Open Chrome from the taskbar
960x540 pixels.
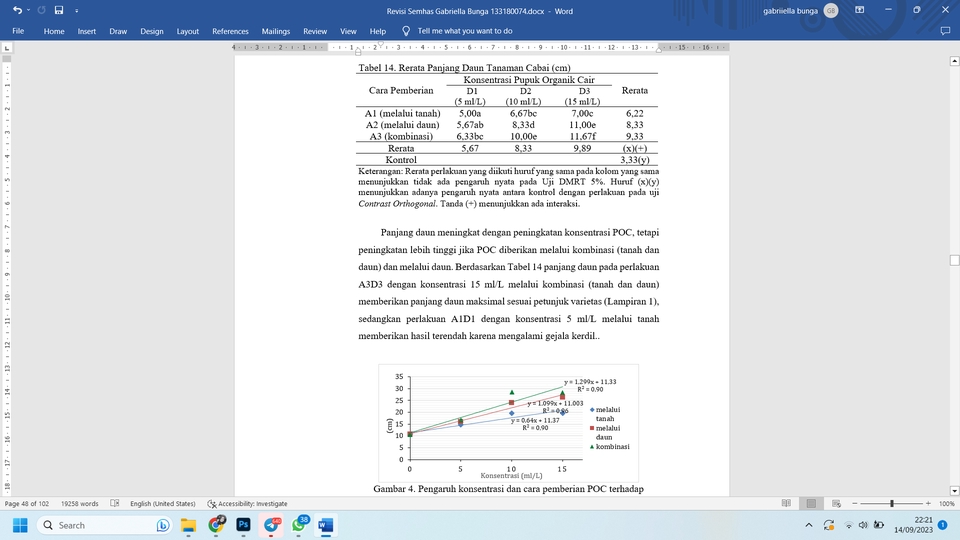tap(216, 525)
